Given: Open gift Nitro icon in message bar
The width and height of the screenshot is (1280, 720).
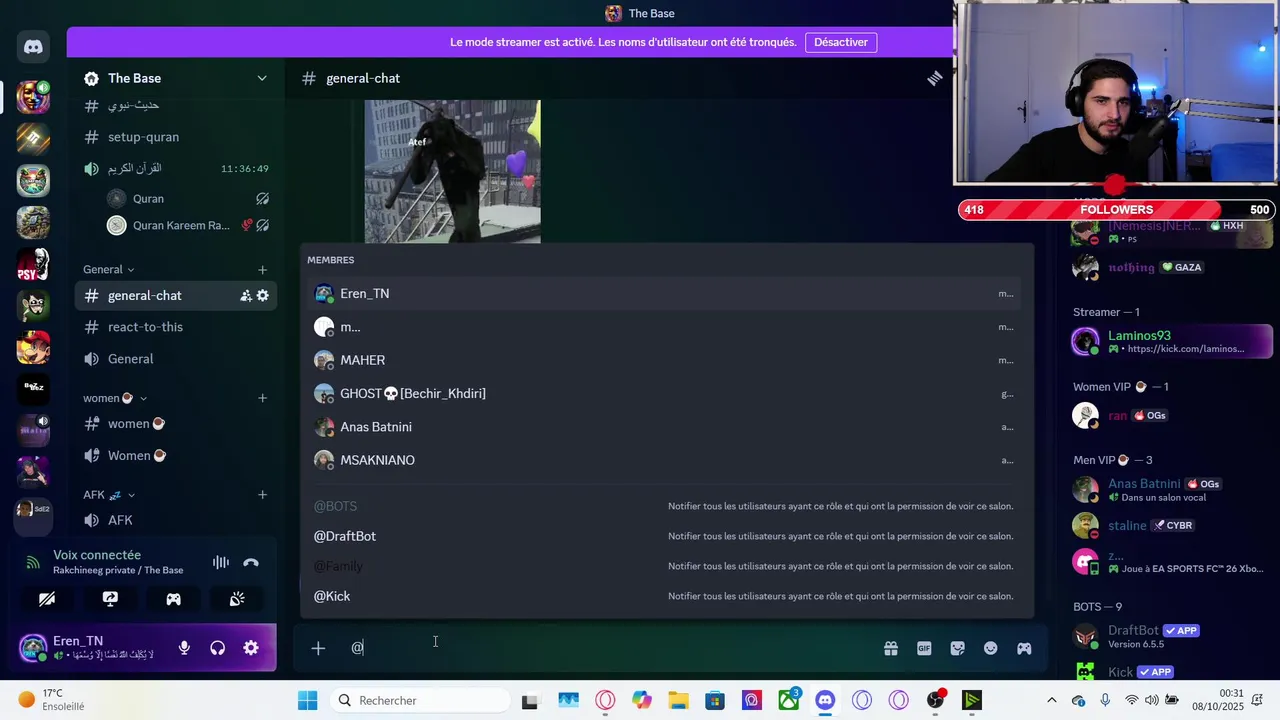Looking at the screenshot, I should (x=891, y=648).
